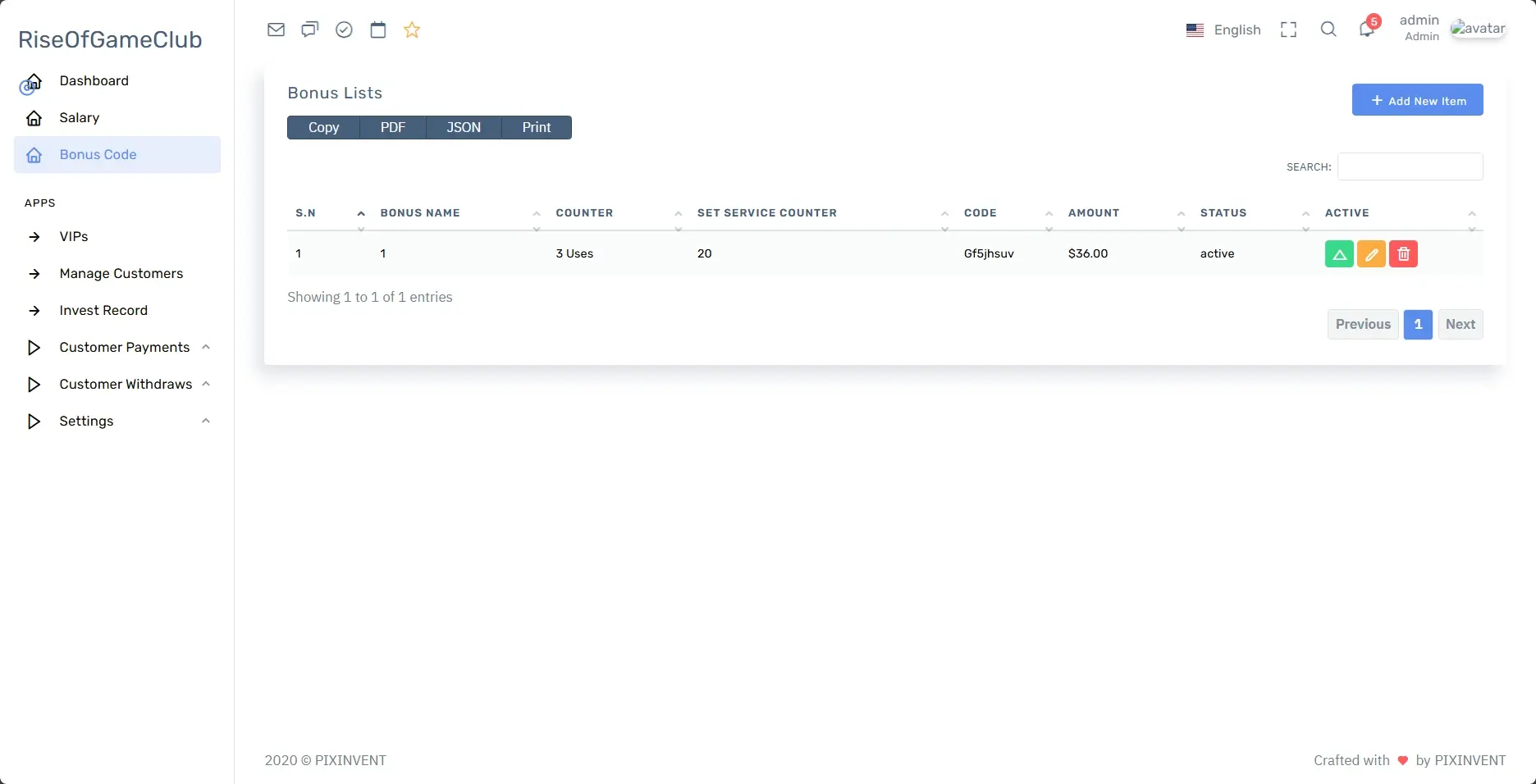Open the English language dropdown
The width and height of the screenshot is (1536, 784).
pyautogui.click(x=1223, y=30)
